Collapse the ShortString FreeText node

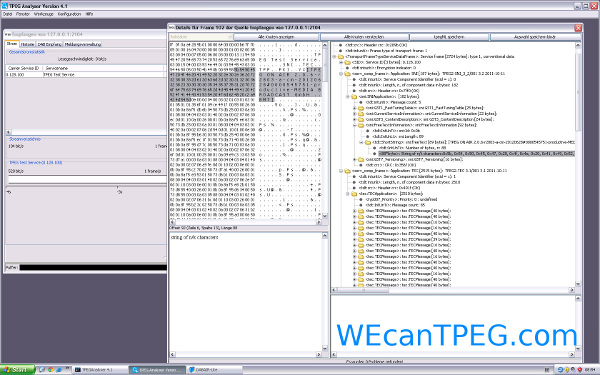coord(362,142)
